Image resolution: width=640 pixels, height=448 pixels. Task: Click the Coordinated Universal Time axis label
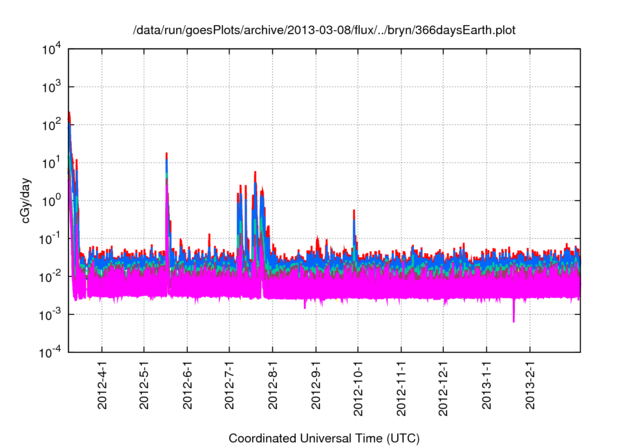tap(323, 438)
